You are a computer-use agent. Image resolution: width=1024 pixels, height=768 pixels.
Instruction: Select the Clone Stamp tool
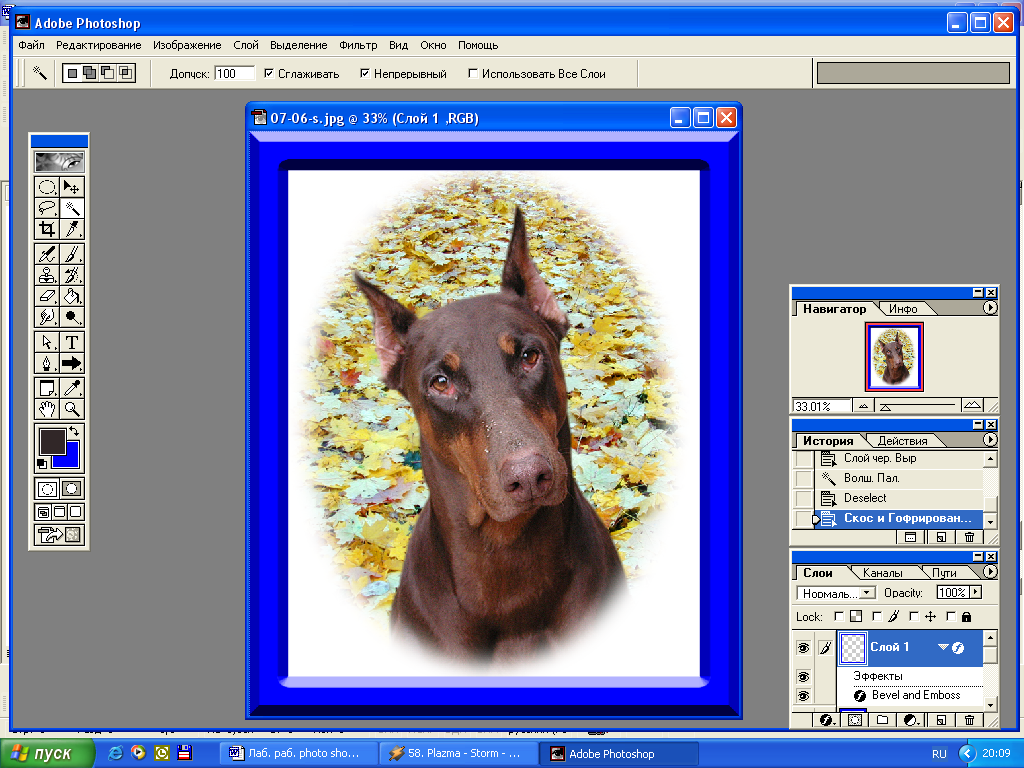(x=47, y=275)
